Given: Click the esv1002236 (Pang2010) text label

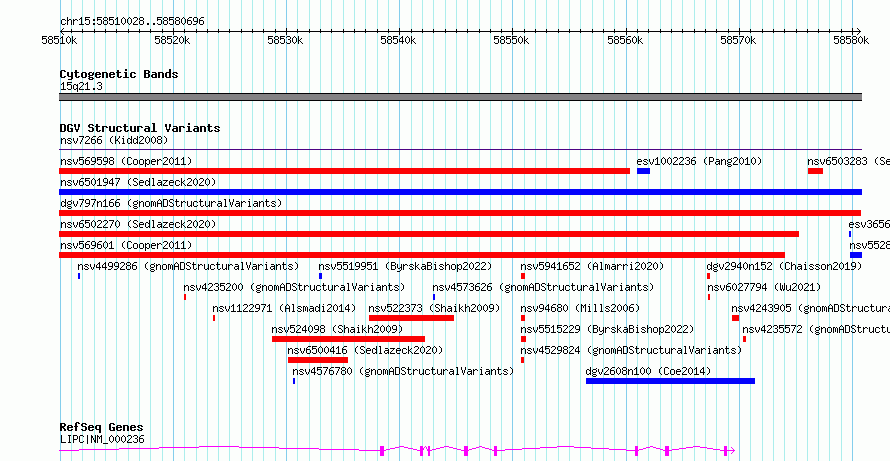Looking at the screenshot, I should [x=699, y=161].
